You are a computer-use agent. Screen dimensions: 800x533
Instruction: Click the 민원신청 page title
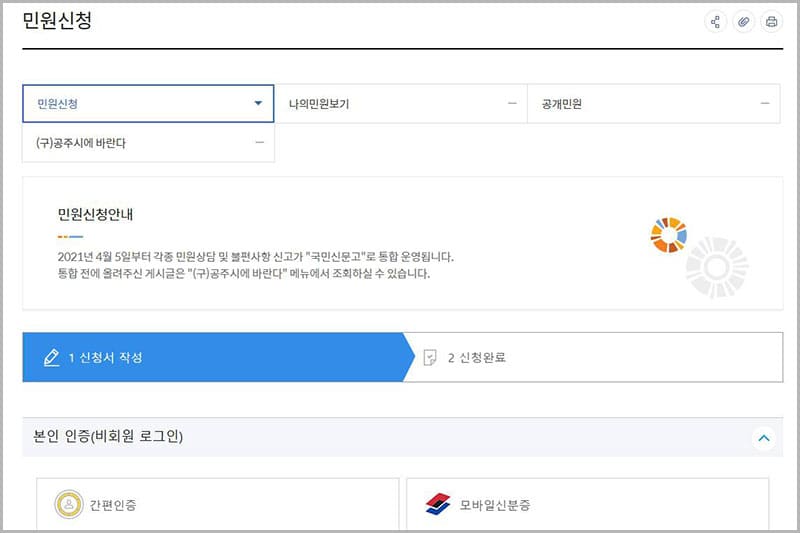pyautogui.click(x=57, y=21)
